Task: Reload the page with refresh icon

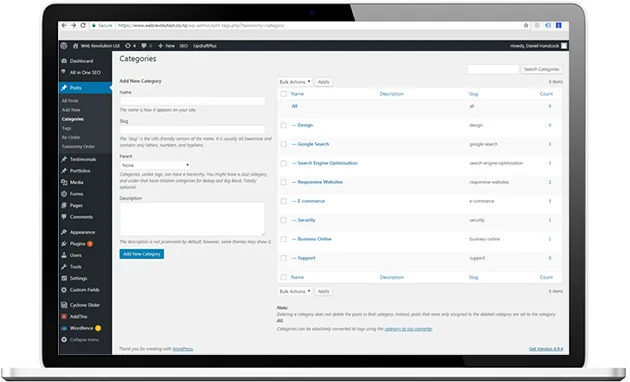Action: 83,25
